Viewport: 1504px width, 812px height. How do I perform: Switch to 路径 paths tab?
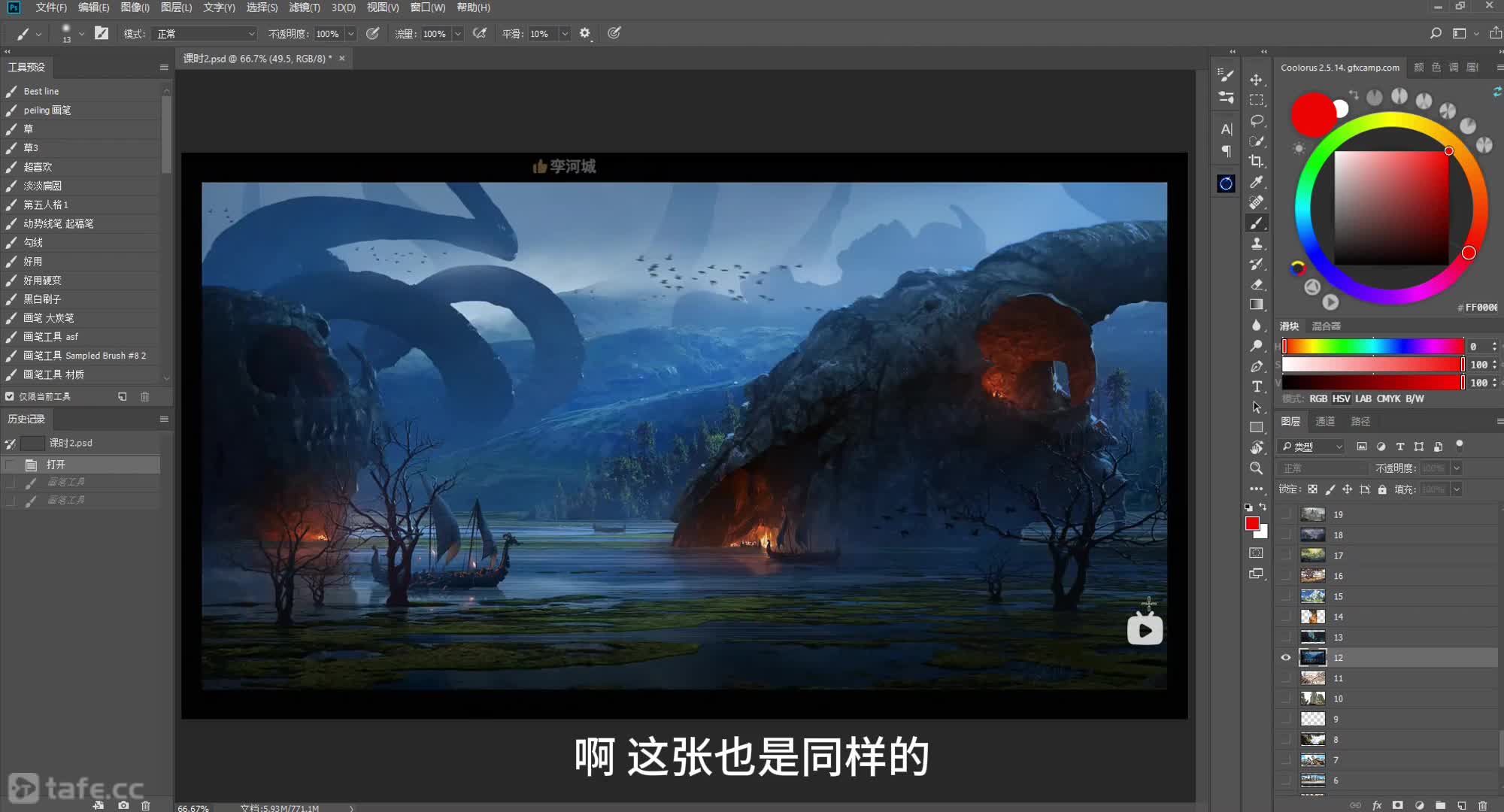click(1360, 421)
